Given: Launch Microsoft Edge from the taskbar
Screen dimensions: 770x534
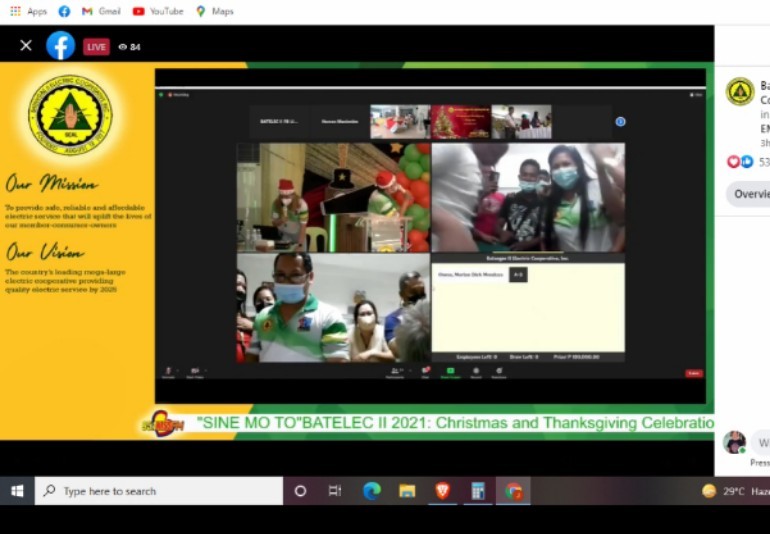Looking at the screenshot, I should (x=372, y=491).
